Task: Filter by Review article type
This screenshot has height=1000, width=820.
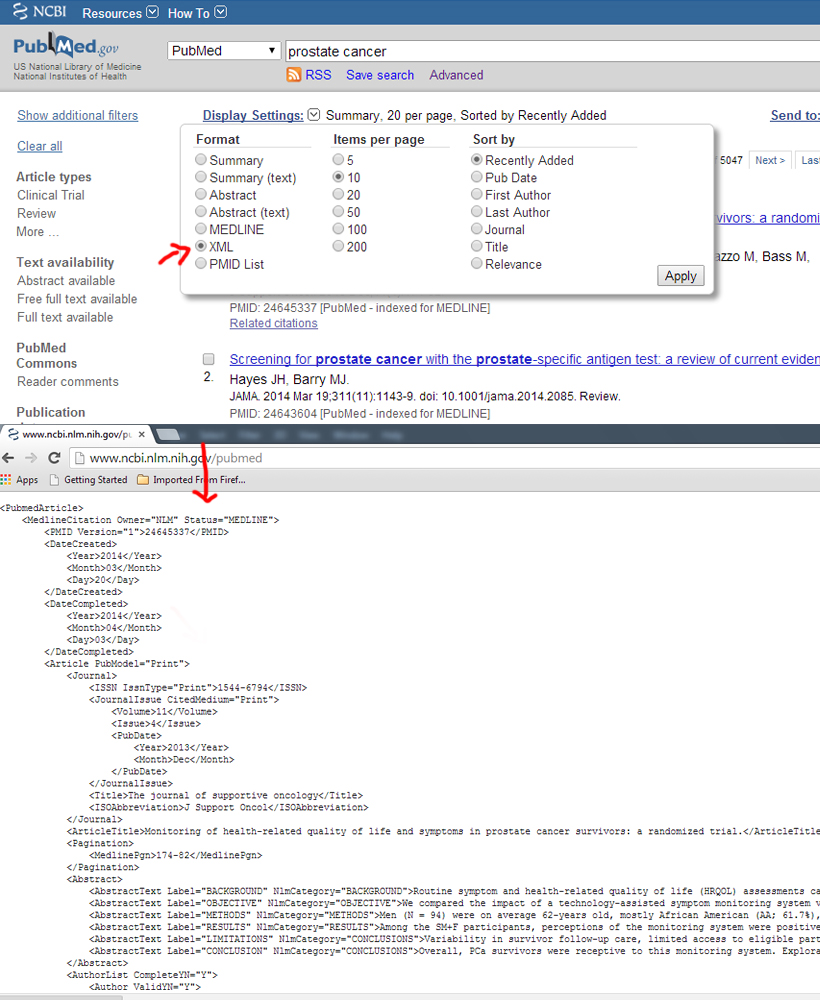Action: point(36,213)
